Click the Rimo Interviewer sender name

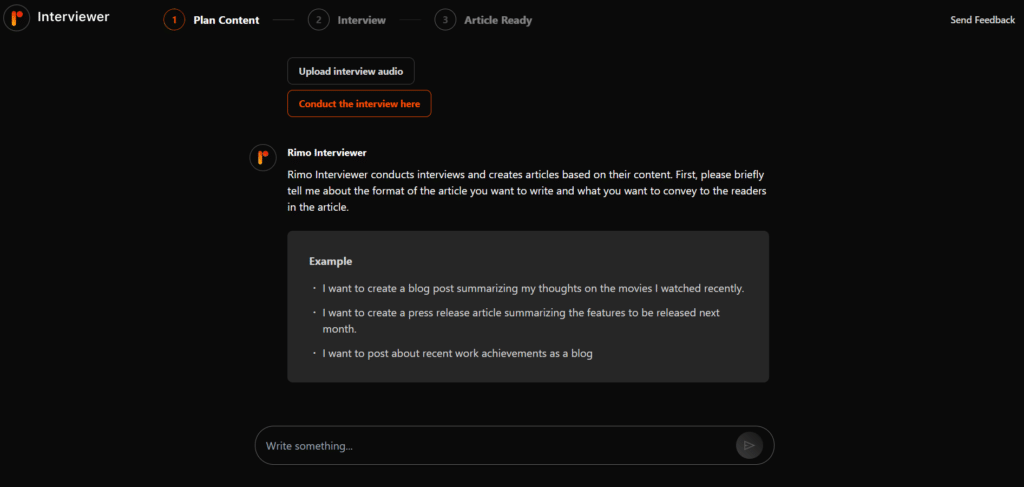click(326, 153)
